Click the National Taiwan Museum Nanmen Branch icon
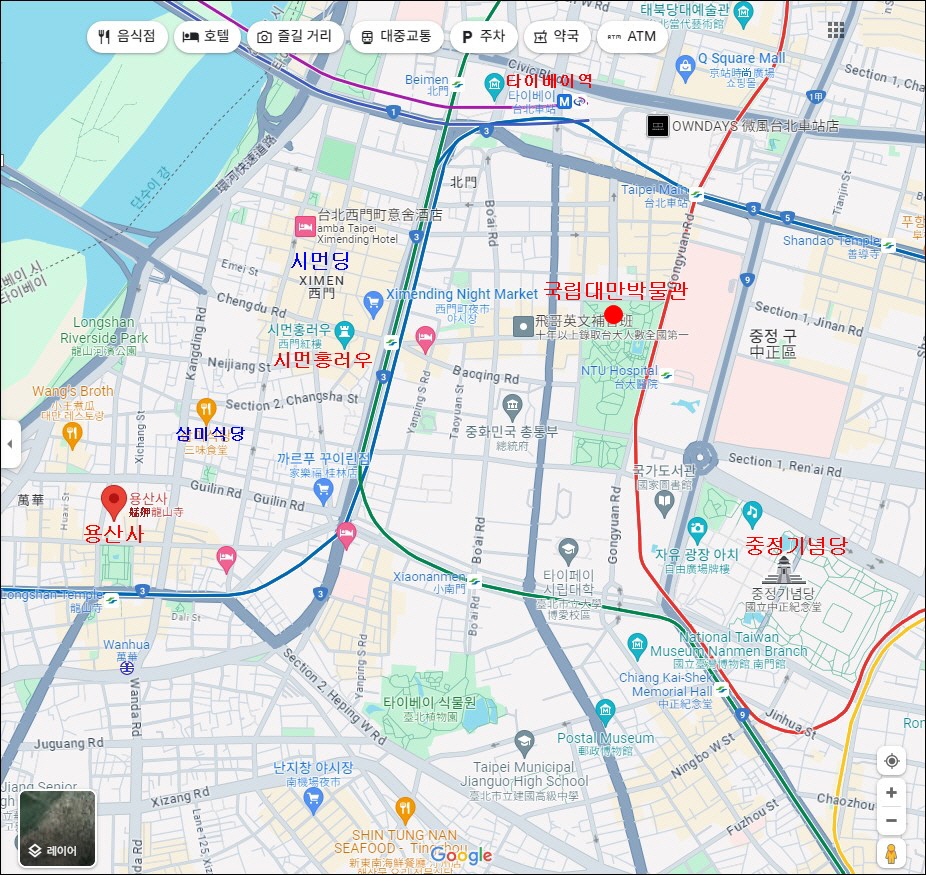This screenshot has height=875, width=926. click(637, 646)
